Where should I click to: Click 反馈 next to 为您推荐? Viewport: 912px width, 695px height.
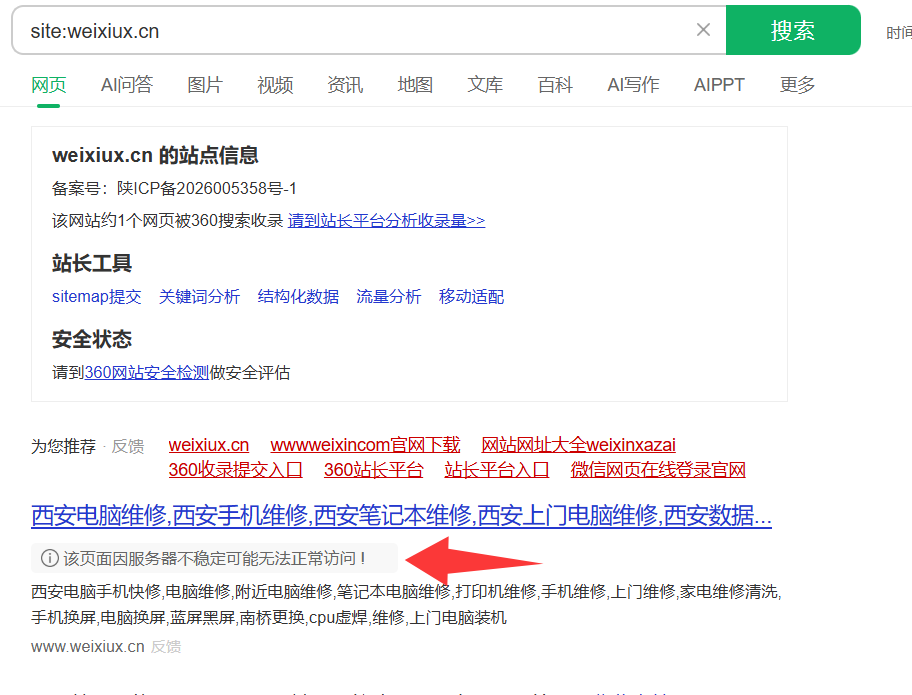pos(128,446)
